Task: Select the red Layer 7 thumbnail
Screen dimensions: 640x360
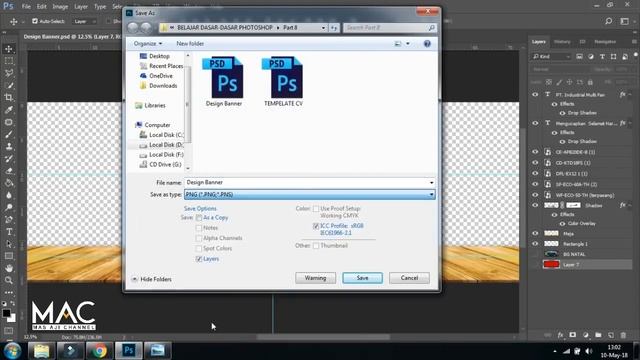Action: pyautogui.click(x=551, y=264)
